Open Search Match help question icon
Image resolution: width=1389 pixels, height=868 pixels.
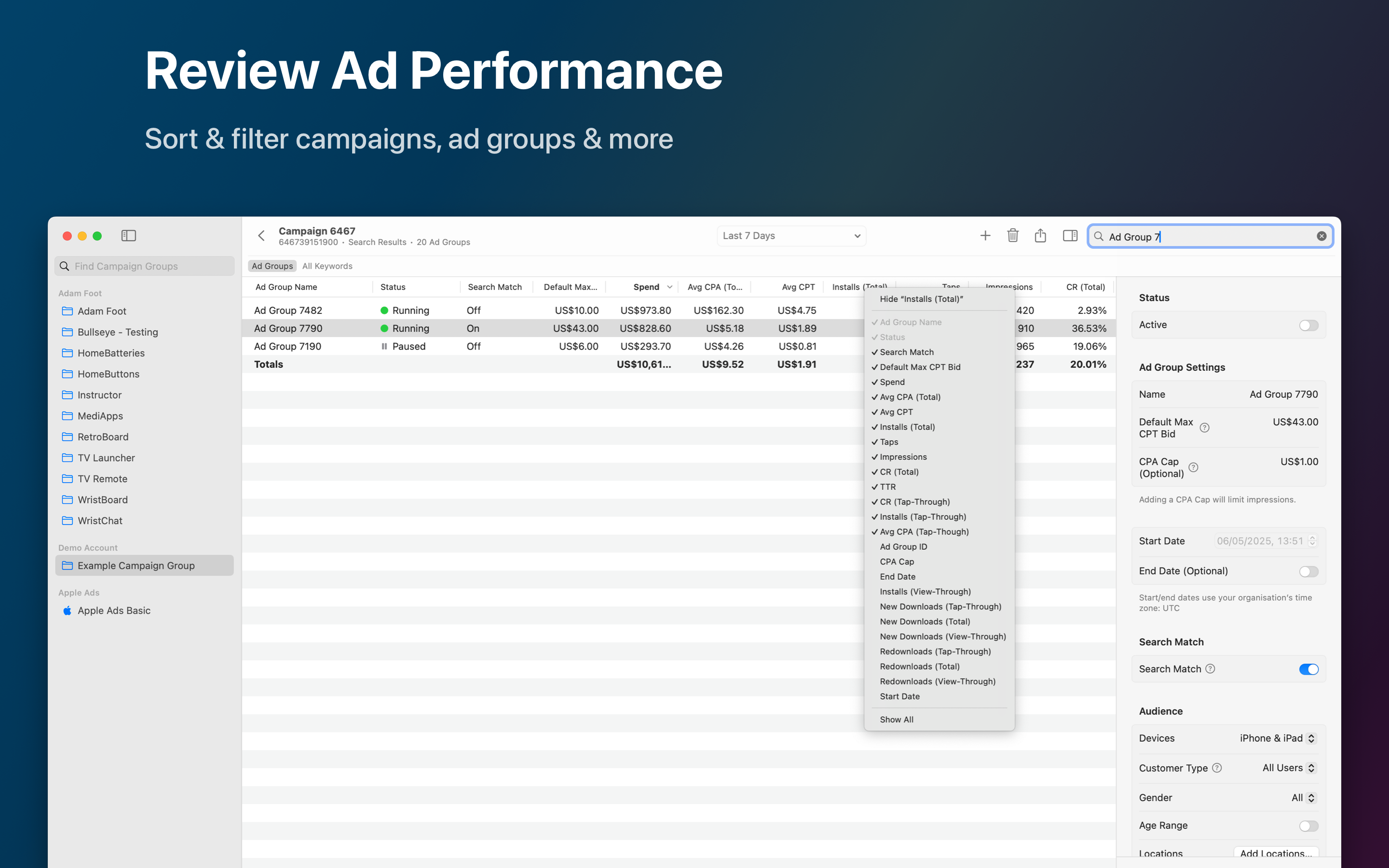click(1210, 669)
